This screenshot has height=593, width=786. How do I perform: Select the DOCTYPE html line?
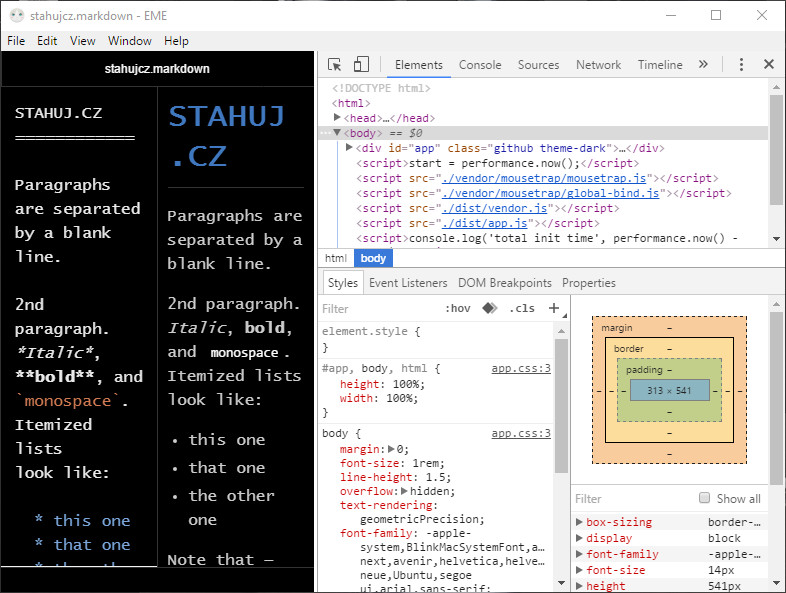381,88
